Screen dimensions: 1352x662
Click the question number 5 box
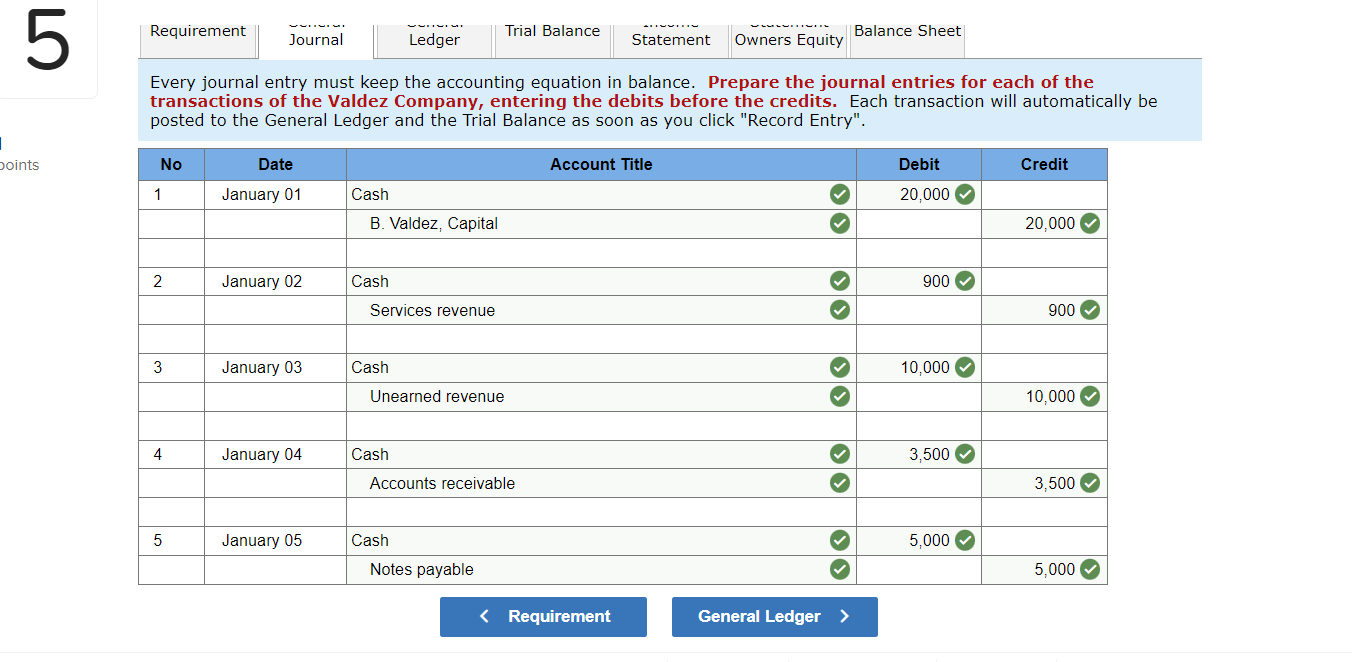click(48, 48)
